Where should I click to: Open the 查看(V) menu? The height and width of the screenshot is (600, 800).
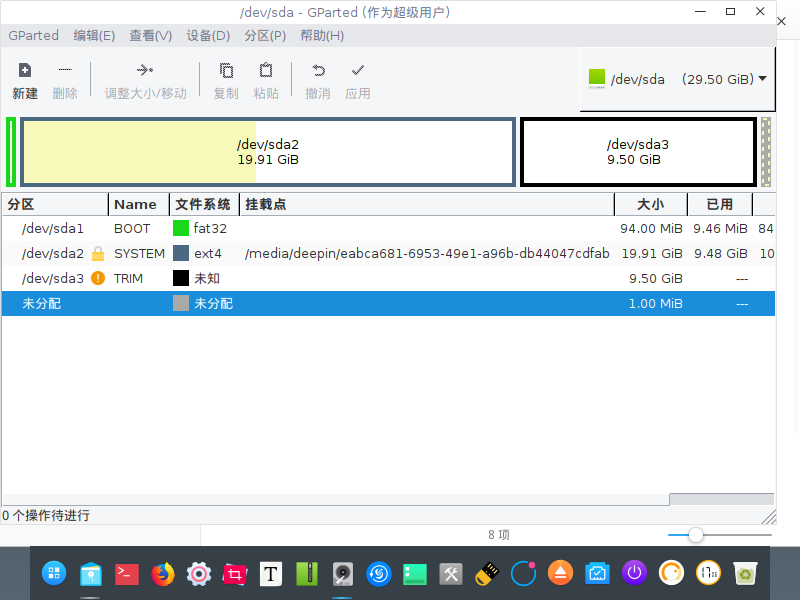pos(151,36)
